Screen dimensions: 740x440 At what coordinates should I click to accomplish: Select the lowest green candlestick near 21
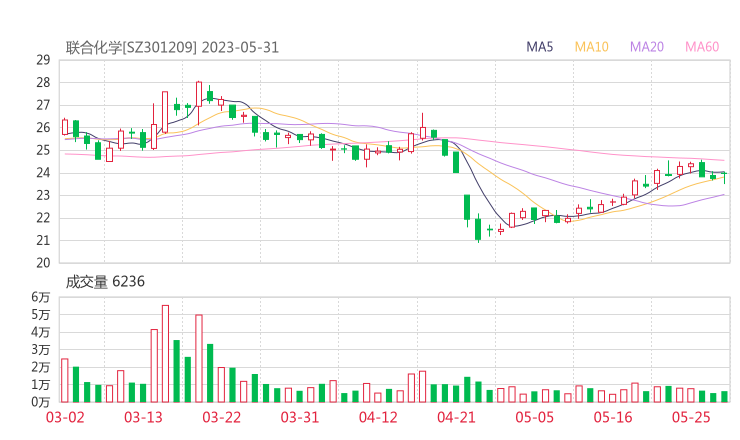point(478,229)
